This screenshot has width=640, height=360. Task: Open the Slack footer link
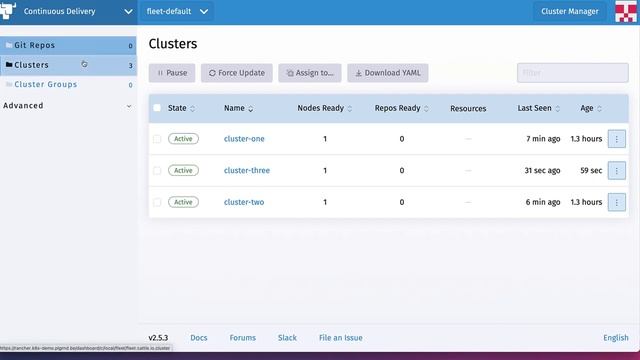(x=287, y=338)
